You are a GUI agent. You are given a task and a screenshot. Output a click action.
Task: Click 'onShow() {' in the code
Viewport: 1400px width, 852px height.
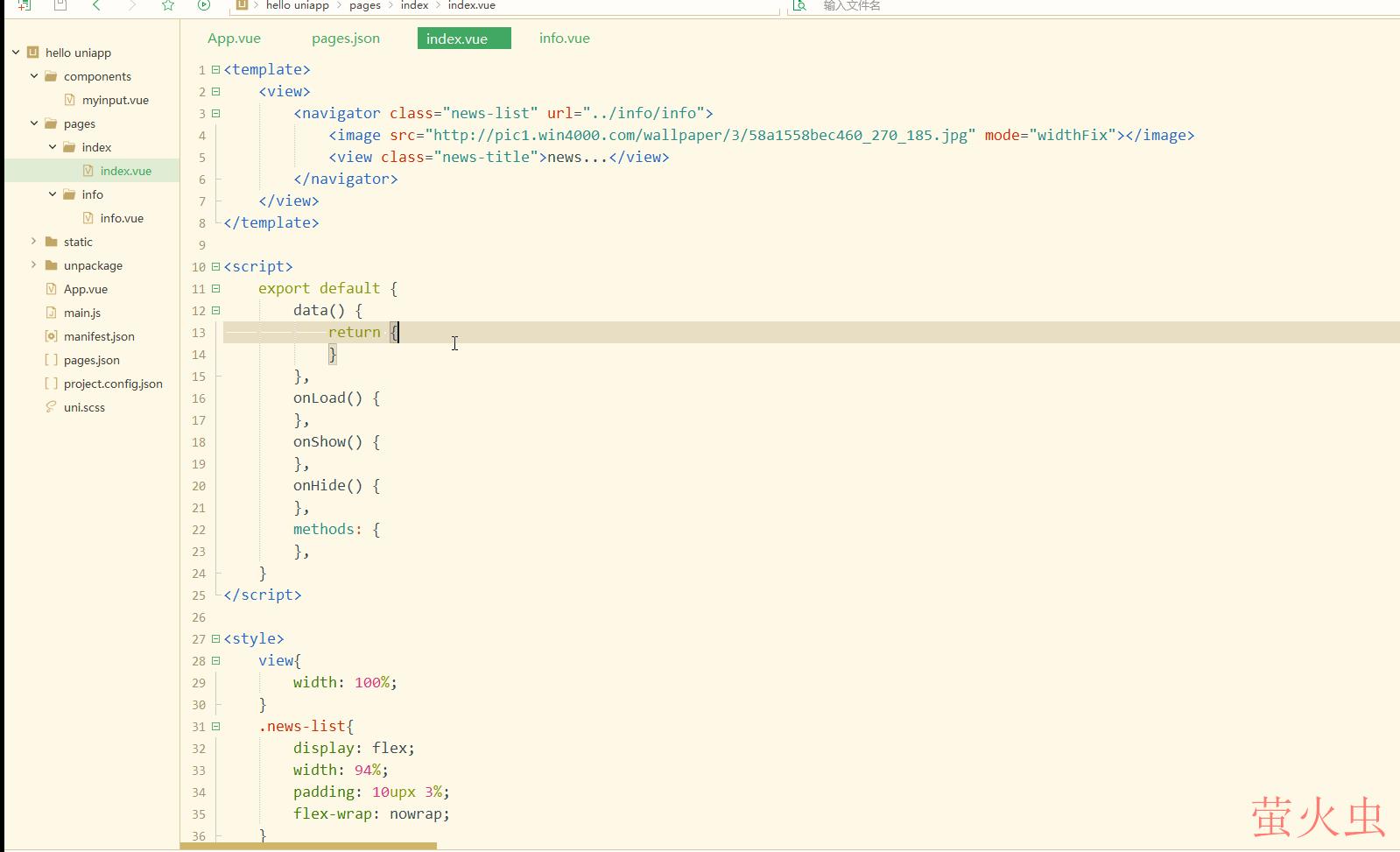(336, 441)
